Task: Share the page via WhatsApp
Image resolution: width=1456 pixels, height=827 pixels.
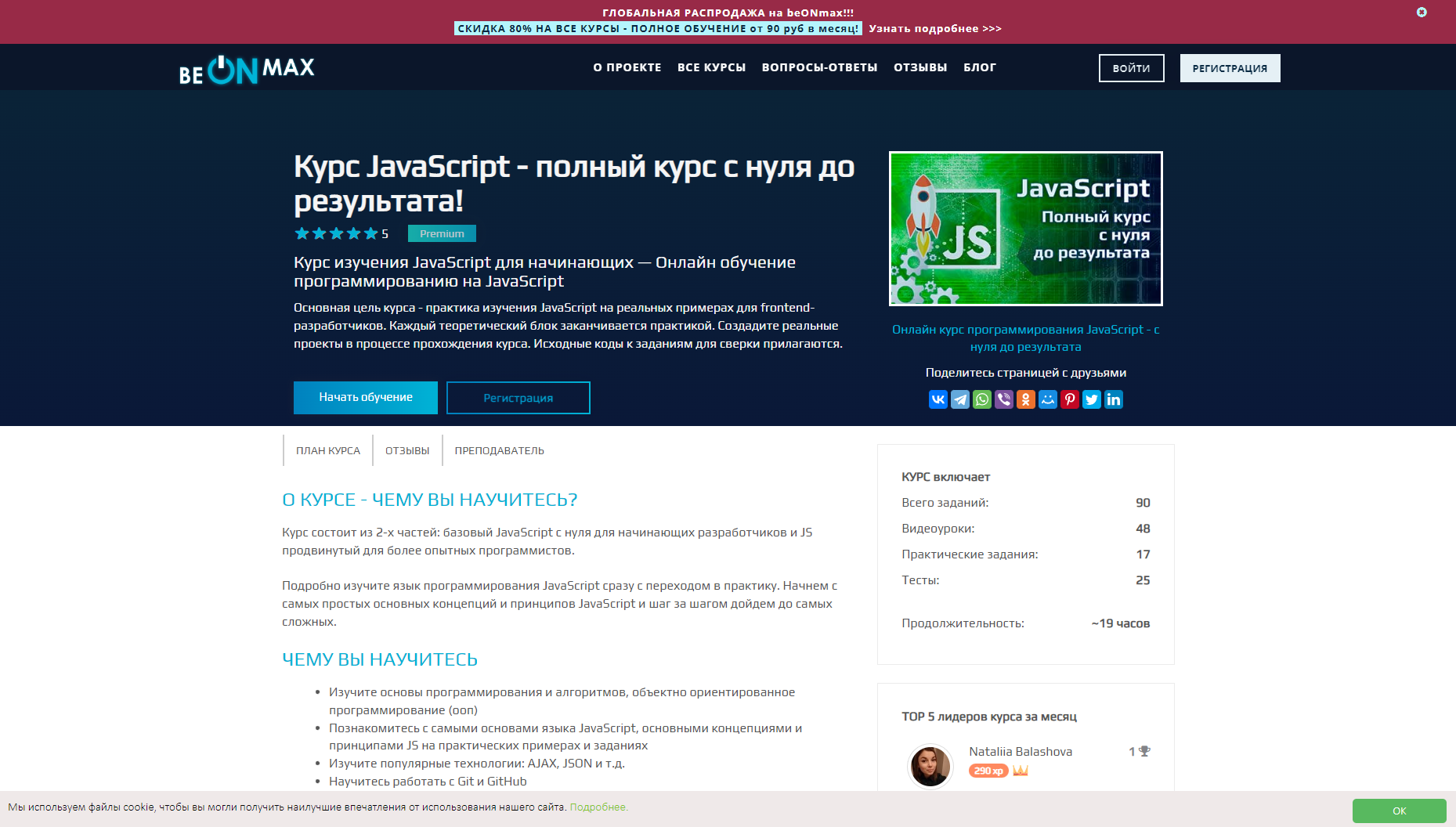Action: [981, 399]
